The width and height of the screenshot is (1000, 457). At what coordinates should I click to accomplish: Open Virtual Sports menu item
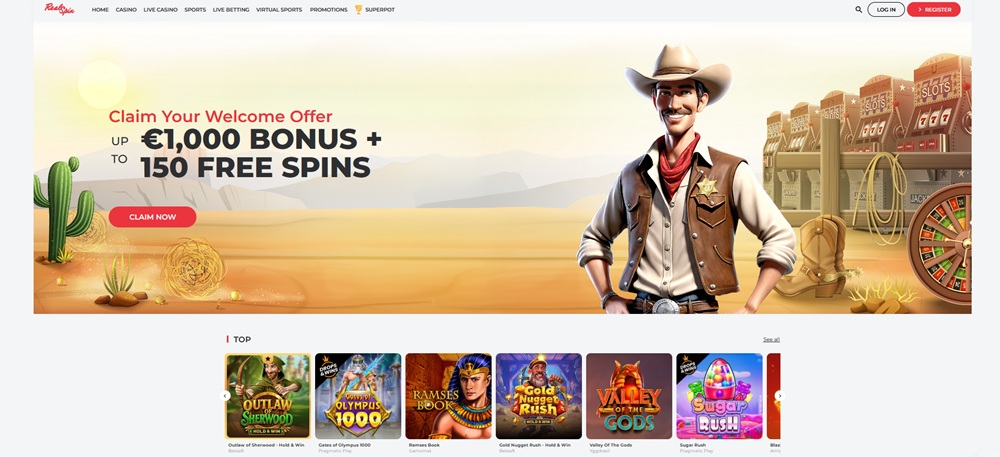click(279, 10)
